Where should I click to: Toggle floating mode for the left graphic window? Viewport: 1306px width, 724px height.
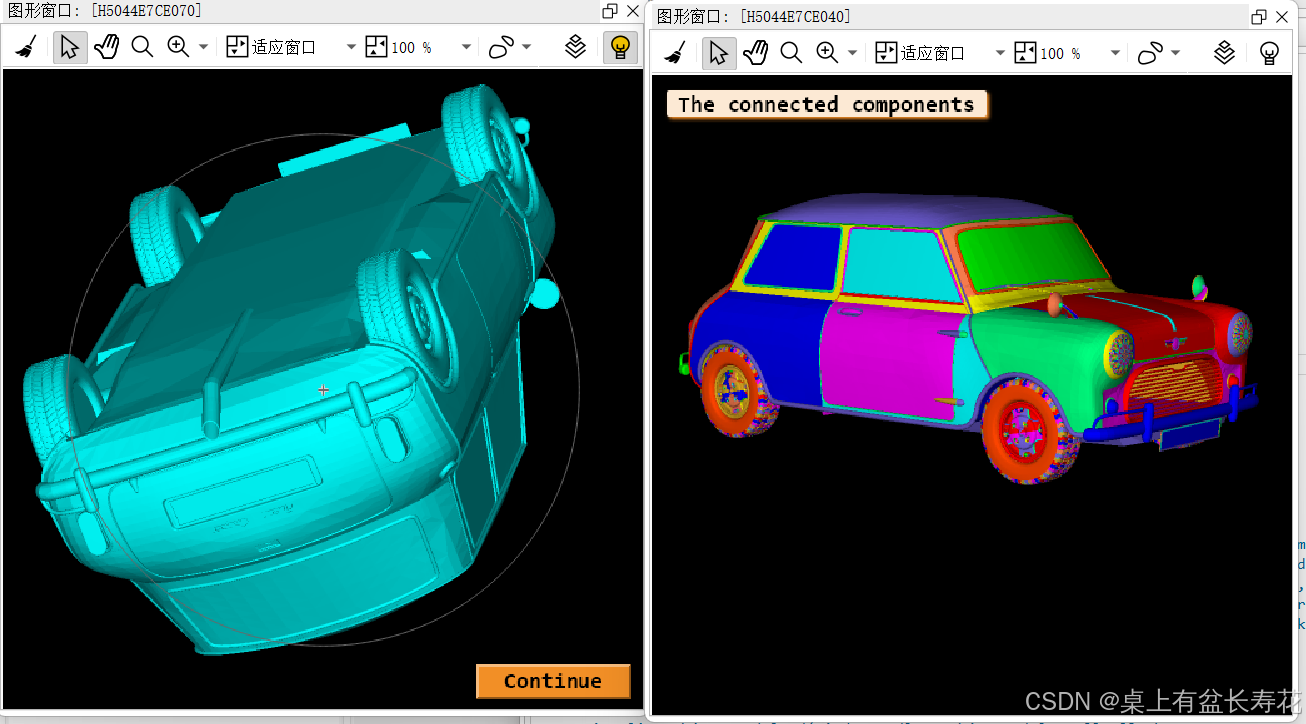(x=610, y=11)
